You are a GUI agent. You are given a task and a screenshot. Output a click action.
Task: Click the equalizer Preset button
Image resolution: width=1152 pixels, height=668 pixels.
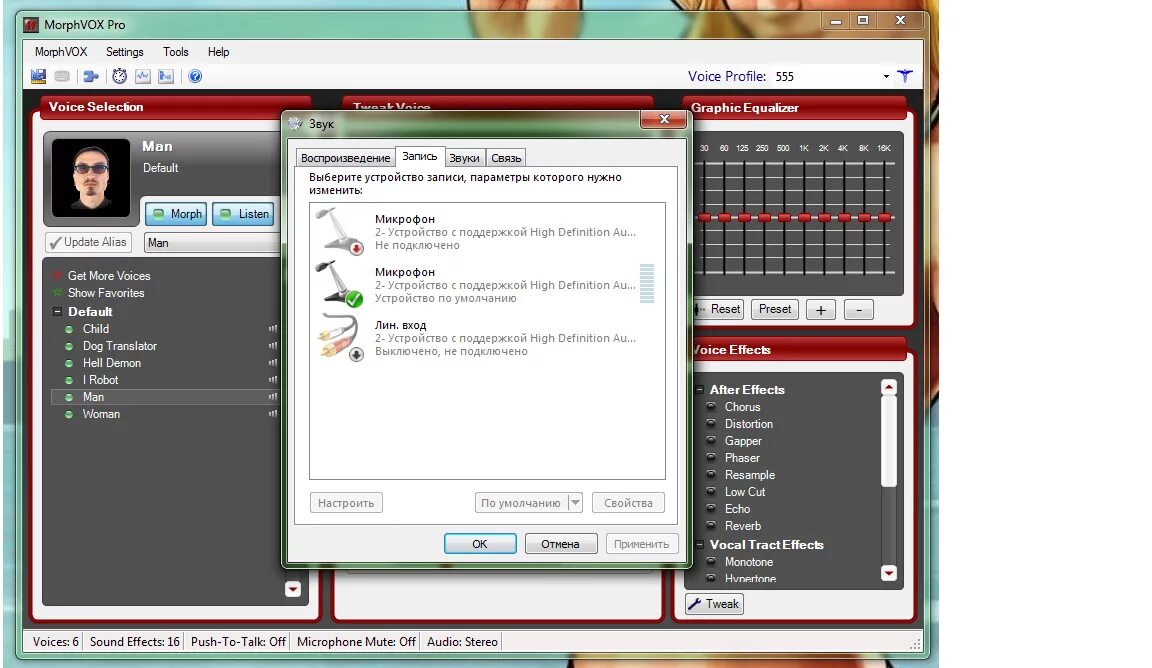pyautogui.click(x=775, y=309)
